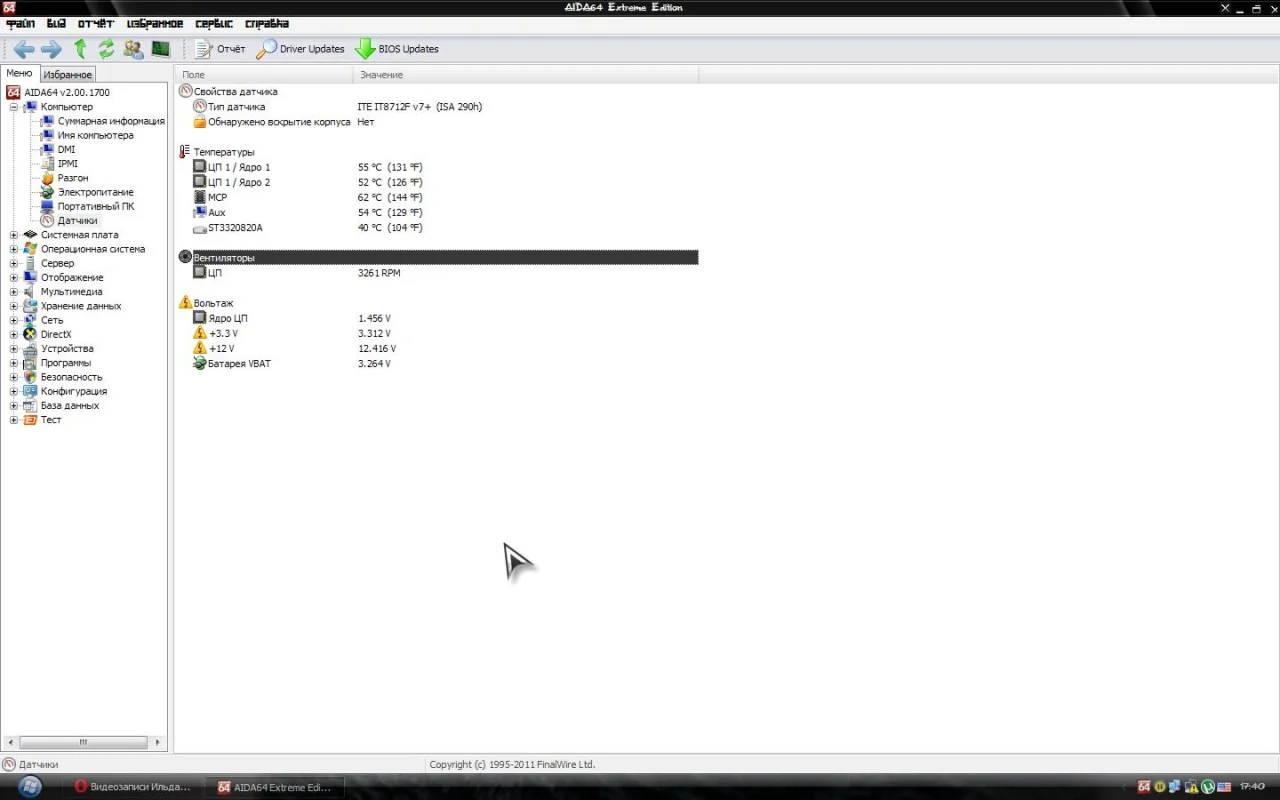
Task: Select the ST3320820A drive temperature row
Action: (x=438, y=228)
